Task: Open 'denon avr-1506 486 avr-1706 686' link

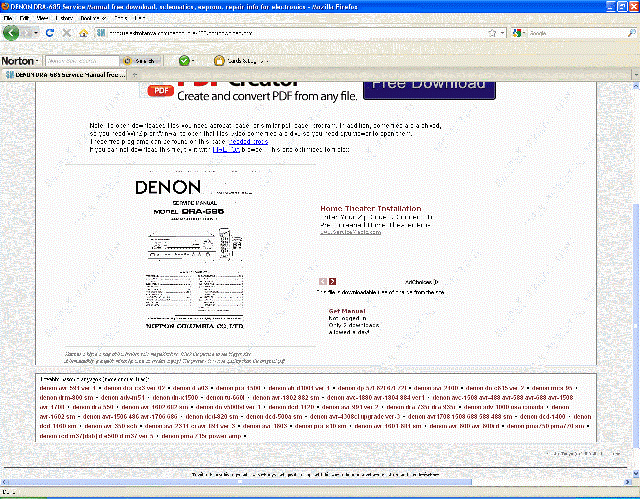Action: coord(130,417)
